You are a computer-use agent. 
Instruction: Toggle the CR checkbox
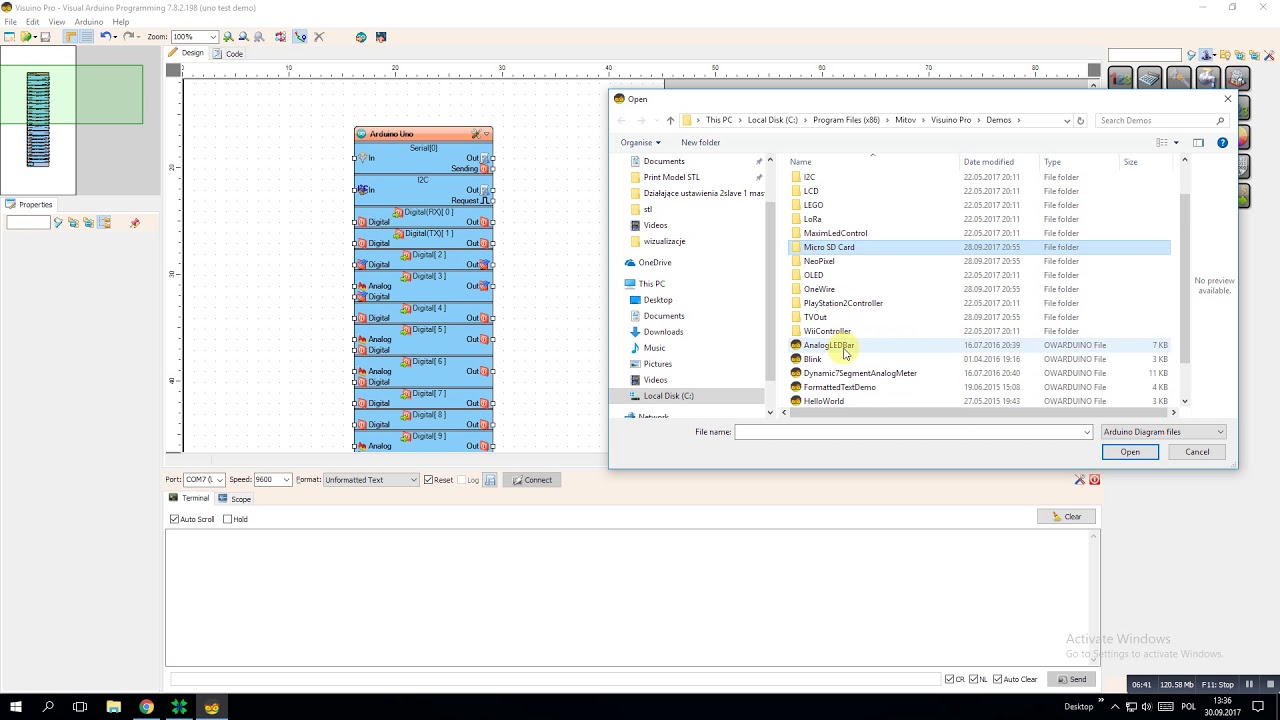(x=949, y=679)
